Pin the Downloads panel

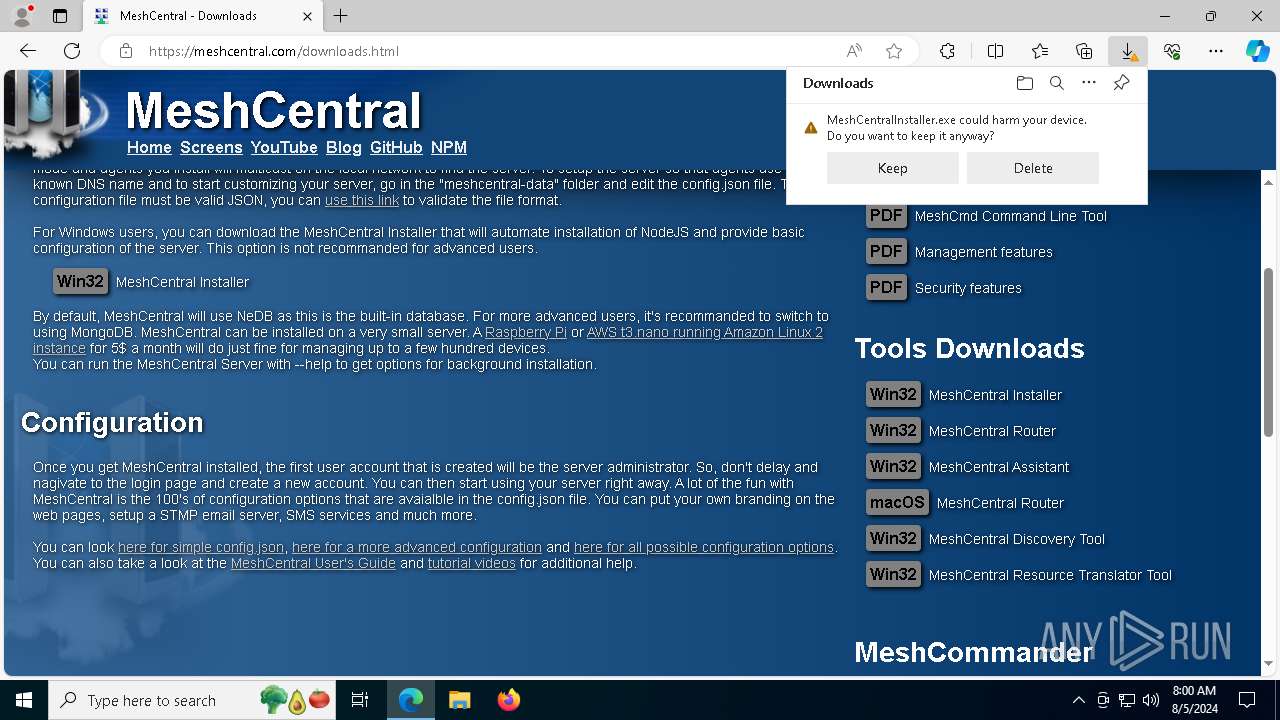[x=1122, y=83]
